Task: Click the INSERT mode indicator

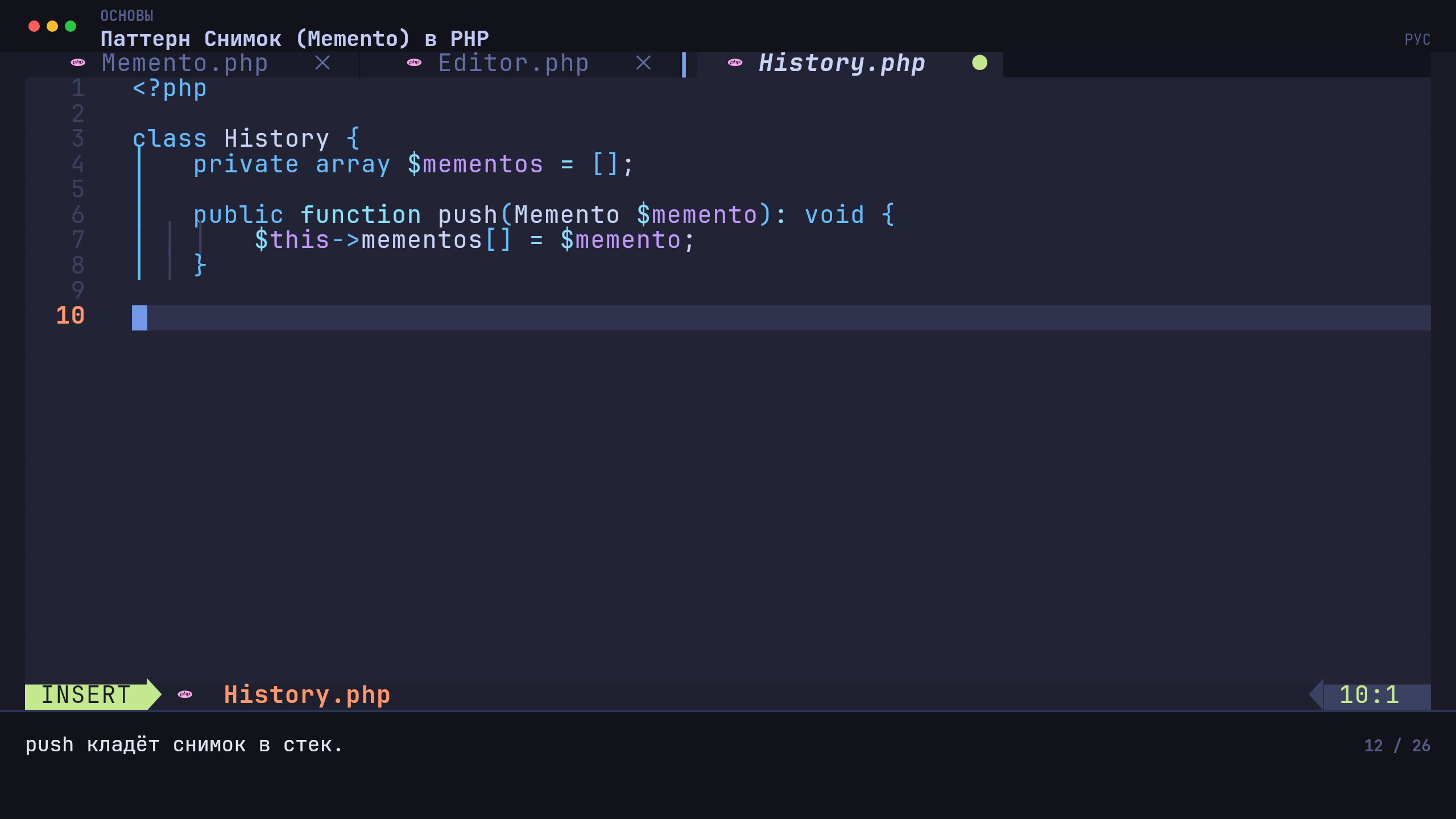Action: 86,695
